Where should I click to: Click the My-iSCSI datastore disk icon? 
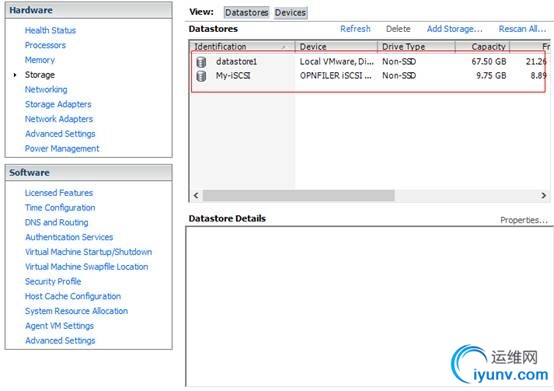201,76
